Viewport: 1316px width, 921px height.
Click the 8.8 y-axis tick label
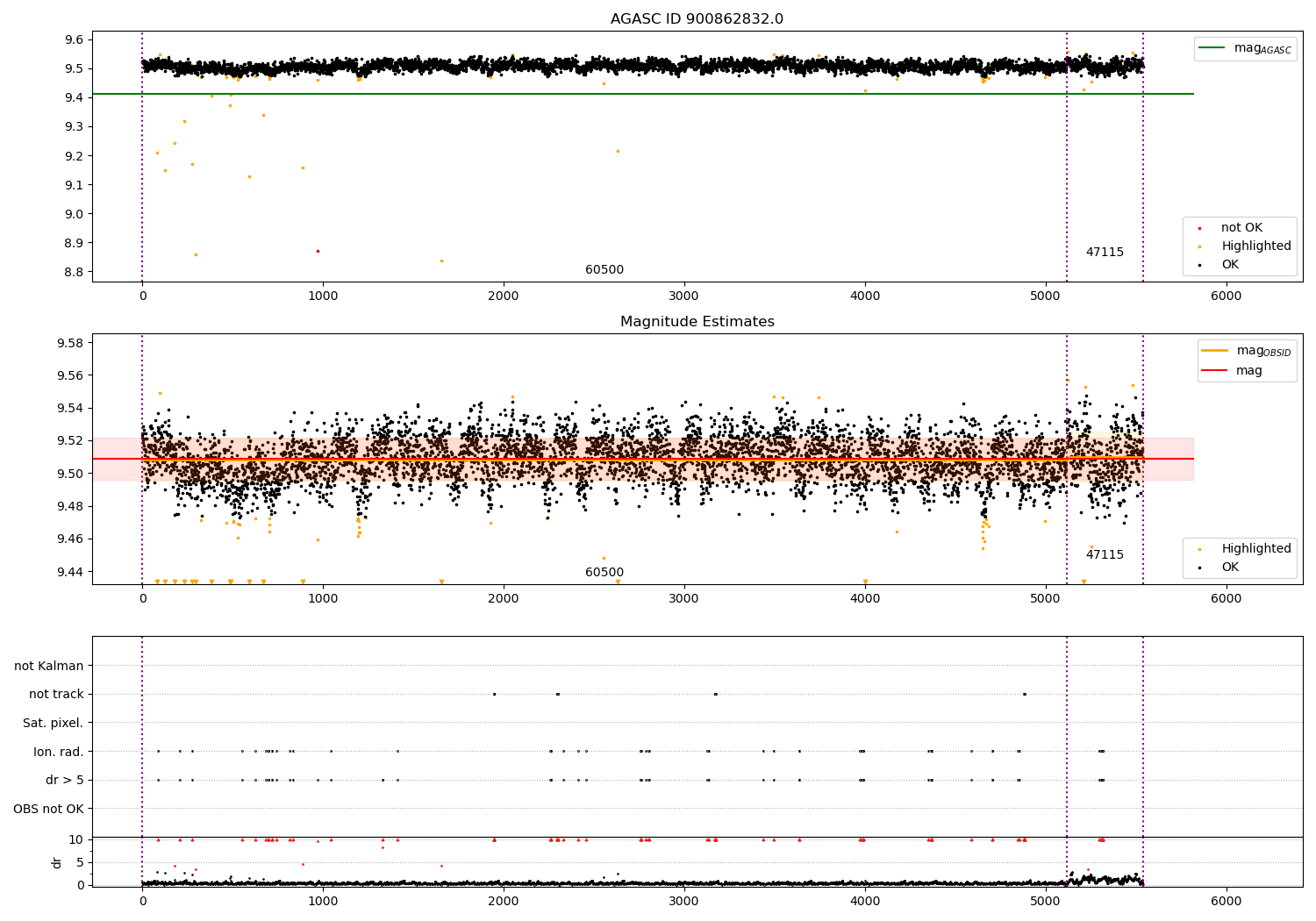click(x=75, y=272)
